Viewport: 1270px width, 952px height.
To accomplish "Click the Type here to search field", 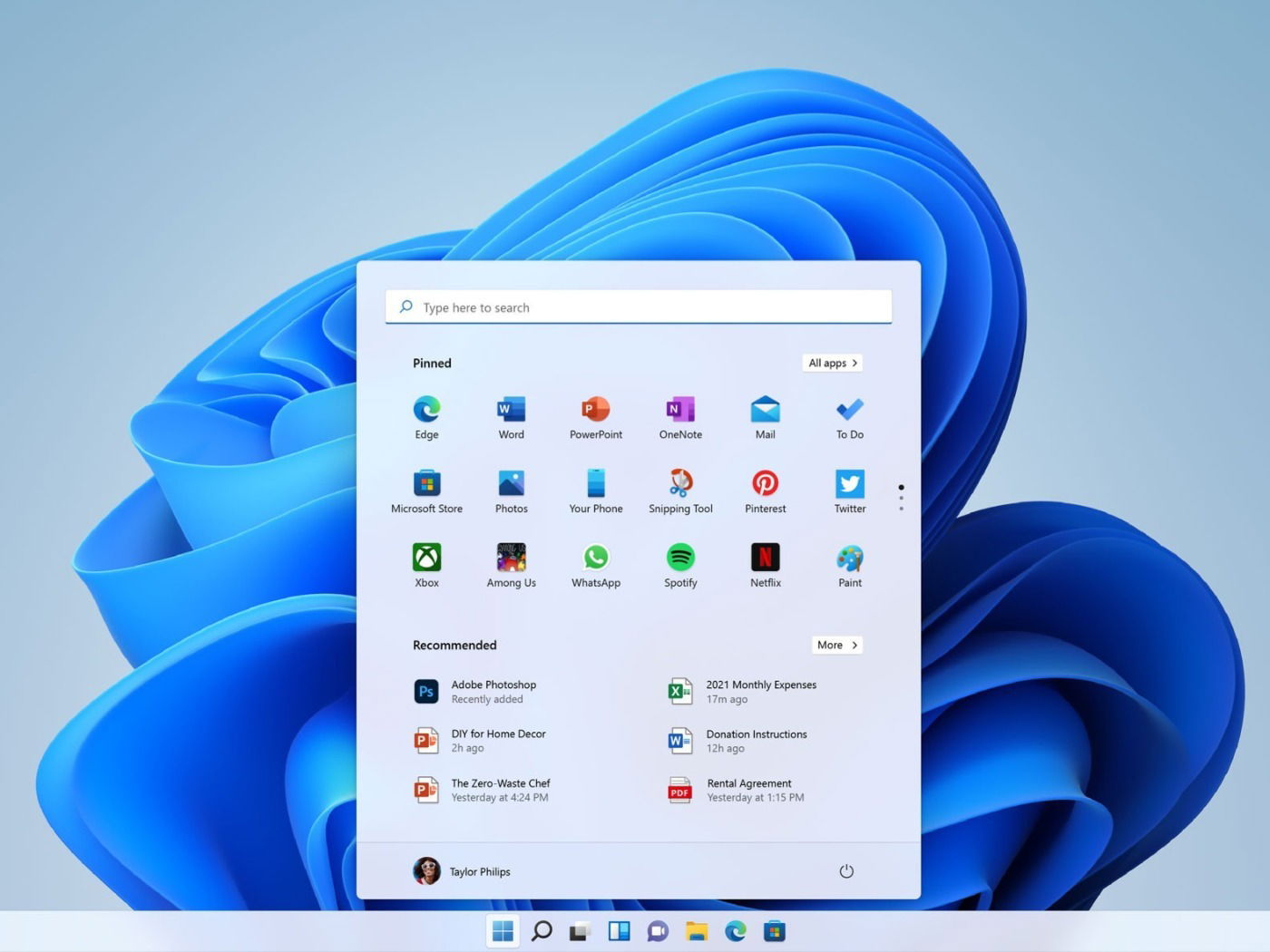I will (x=638, y=306).
